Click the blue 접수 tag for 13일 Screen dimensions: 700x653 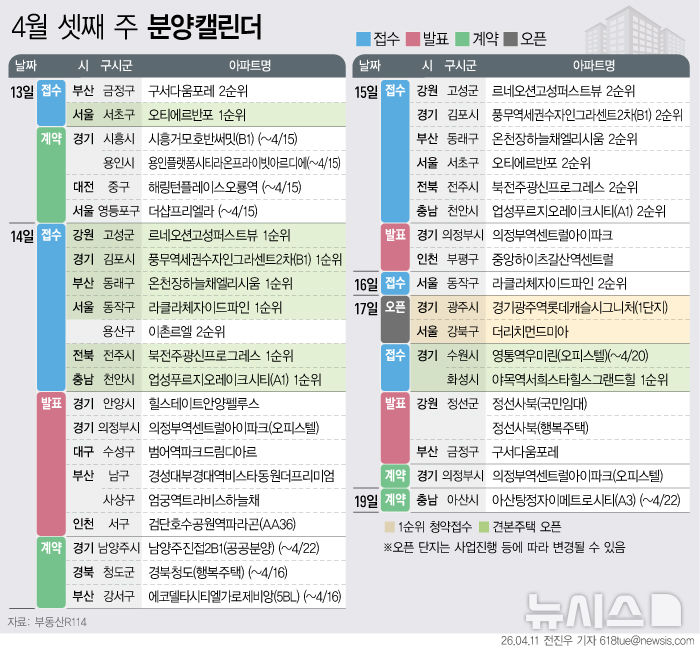coord(50,90)
